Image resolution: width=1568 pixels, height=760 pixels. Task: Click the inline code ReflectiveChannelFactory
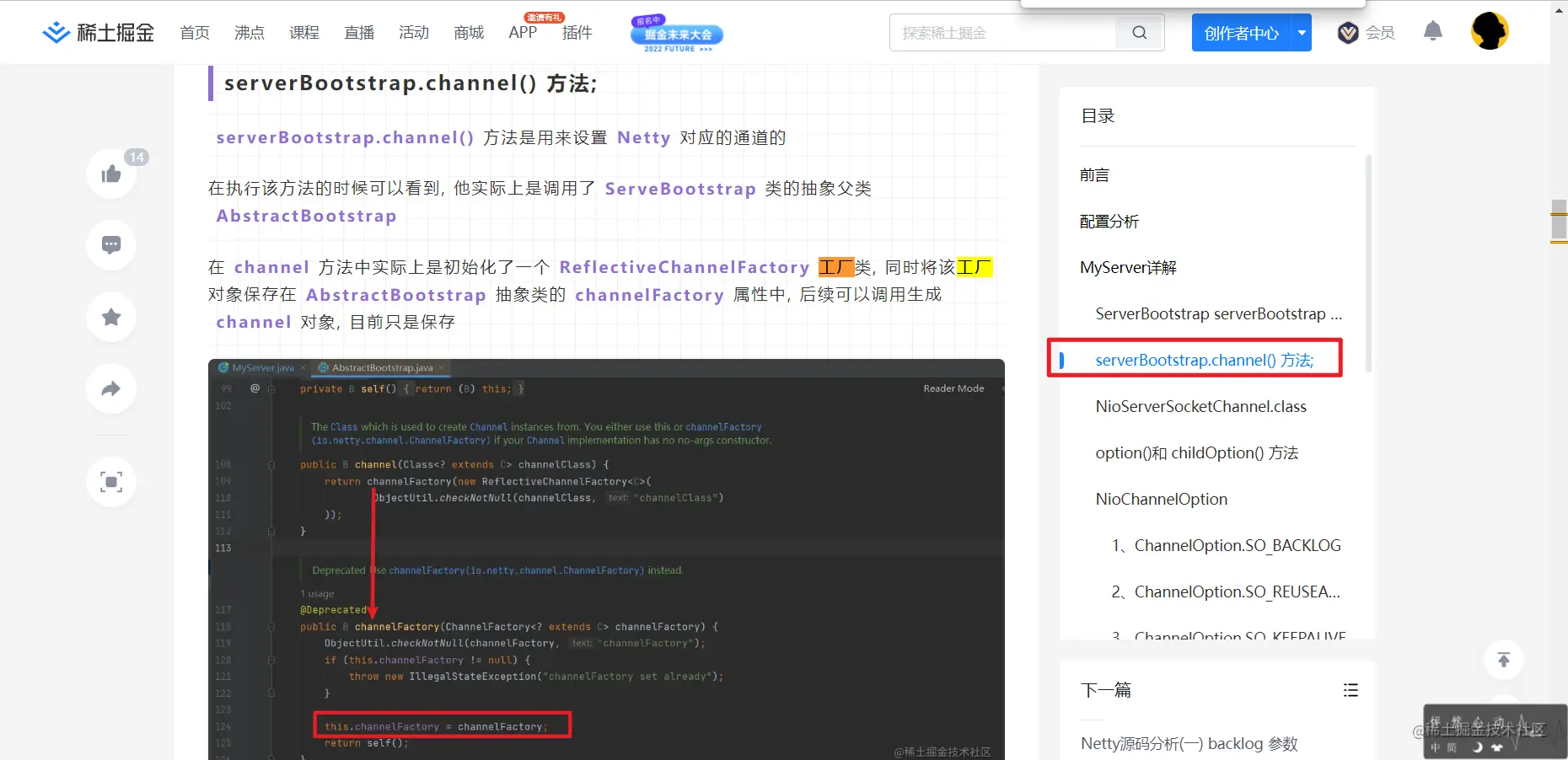684,267
